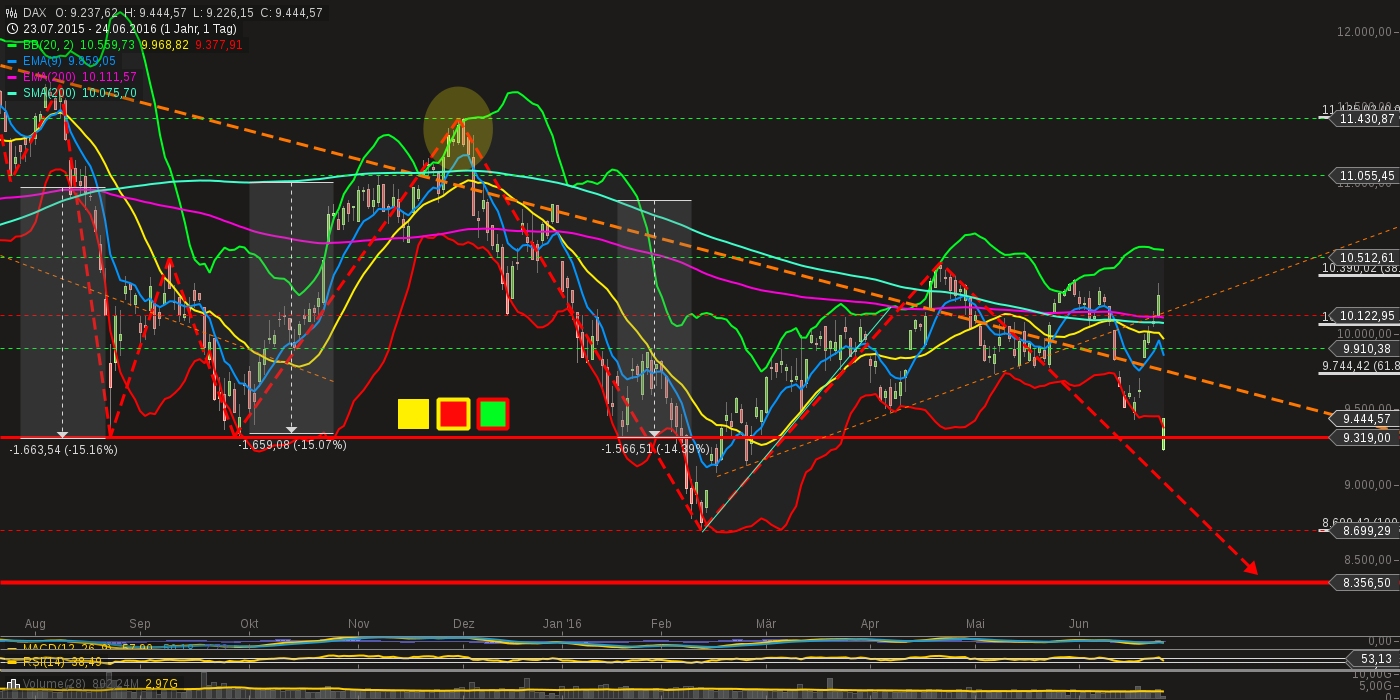Click the teal SMA(200) legend marker
1400x700 pixels.
point(11,93)
